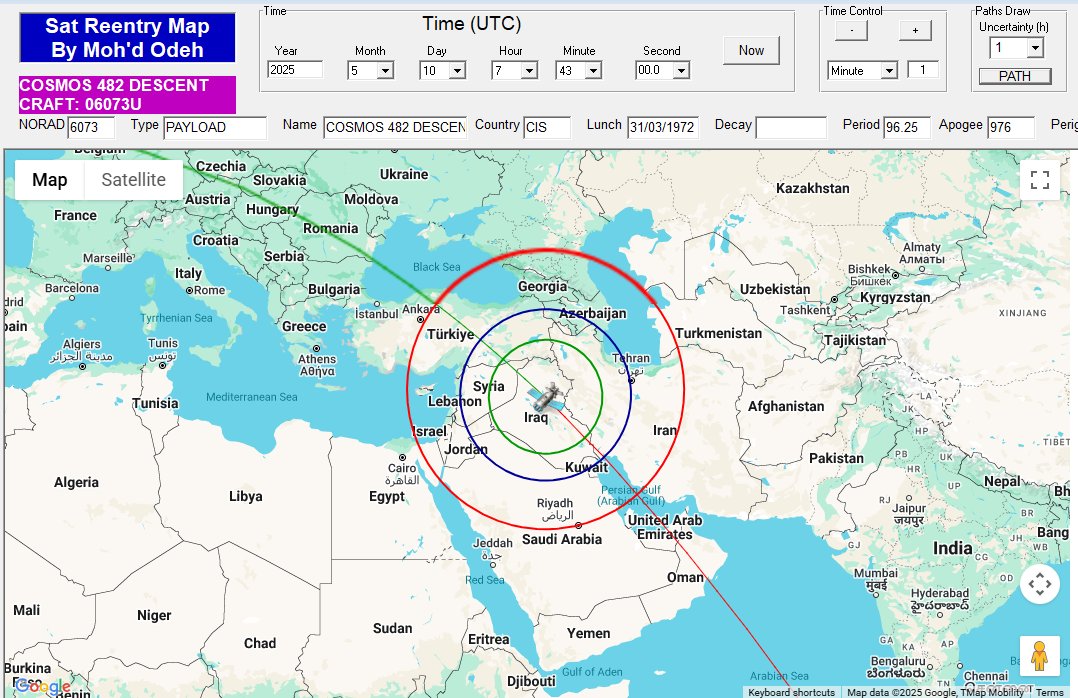Switch to Satellite map view
1078x698 pixels.
coord(133,180)
